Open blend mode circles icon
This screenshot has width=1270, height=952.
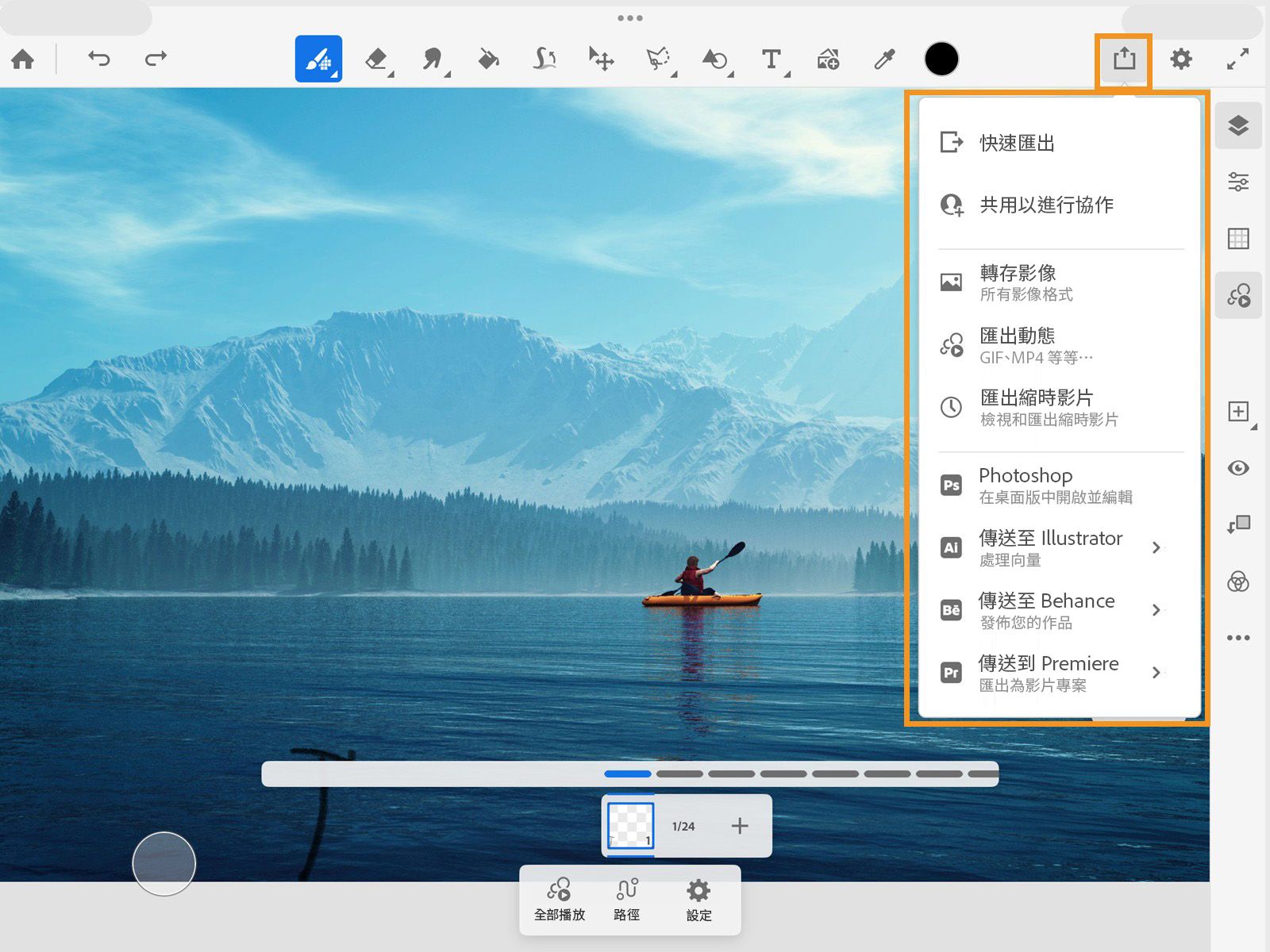(x=1238, y=582)
